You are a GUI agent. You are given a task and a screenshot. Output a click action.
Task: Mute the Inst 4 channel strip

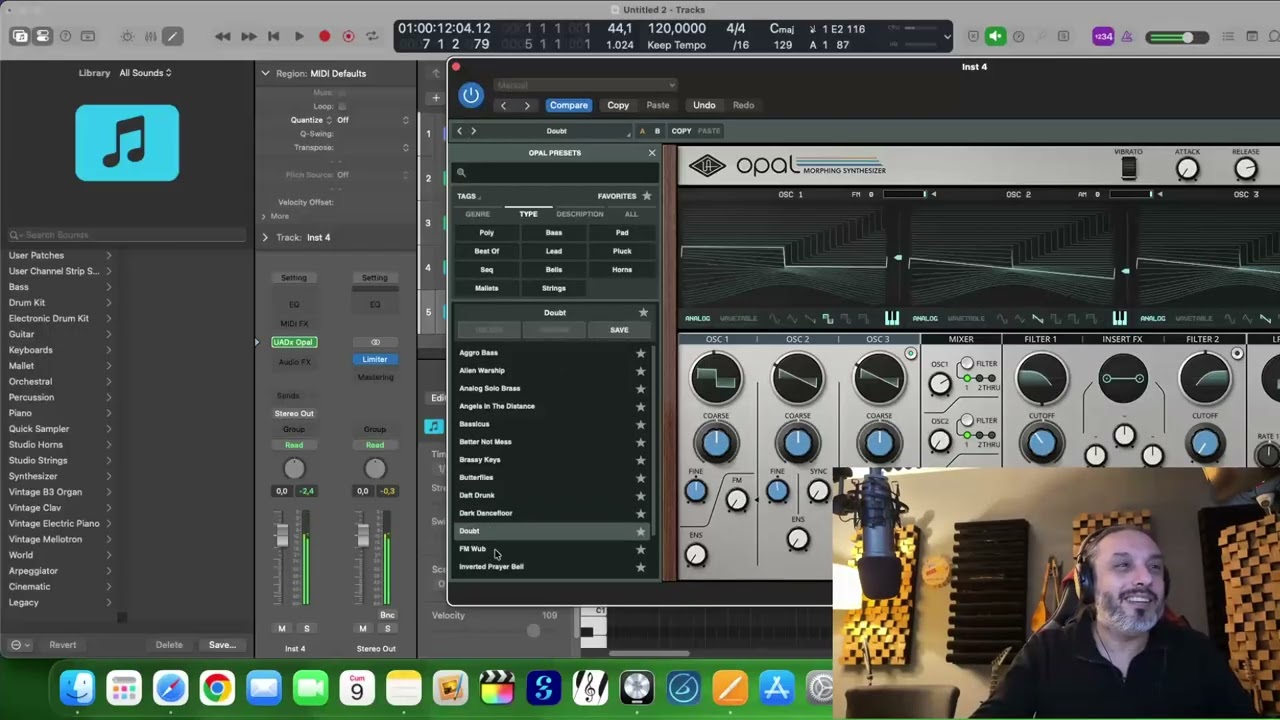coord(282,628)
